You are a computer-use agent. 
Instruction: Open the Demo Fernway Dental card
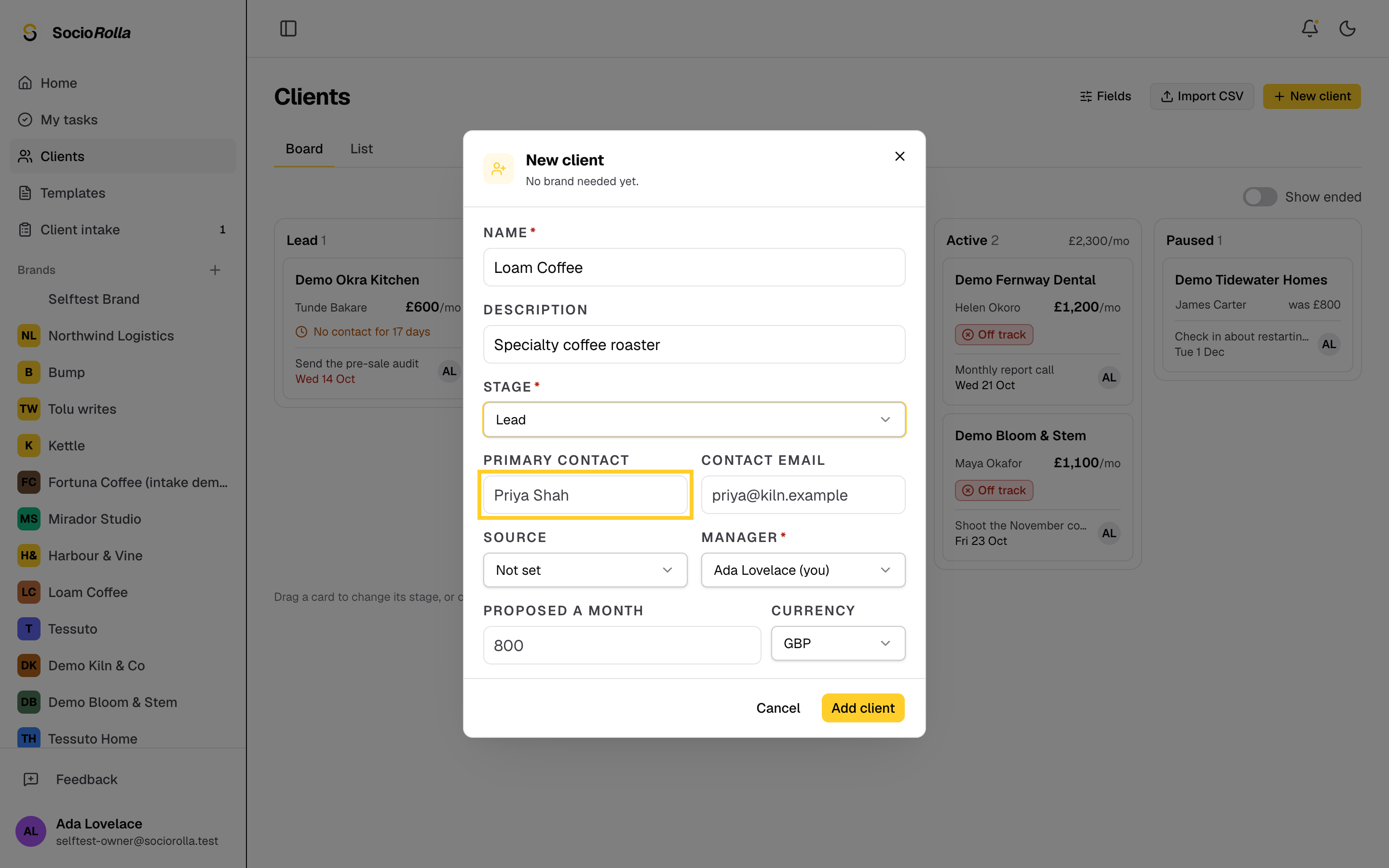click(1037, 331)
